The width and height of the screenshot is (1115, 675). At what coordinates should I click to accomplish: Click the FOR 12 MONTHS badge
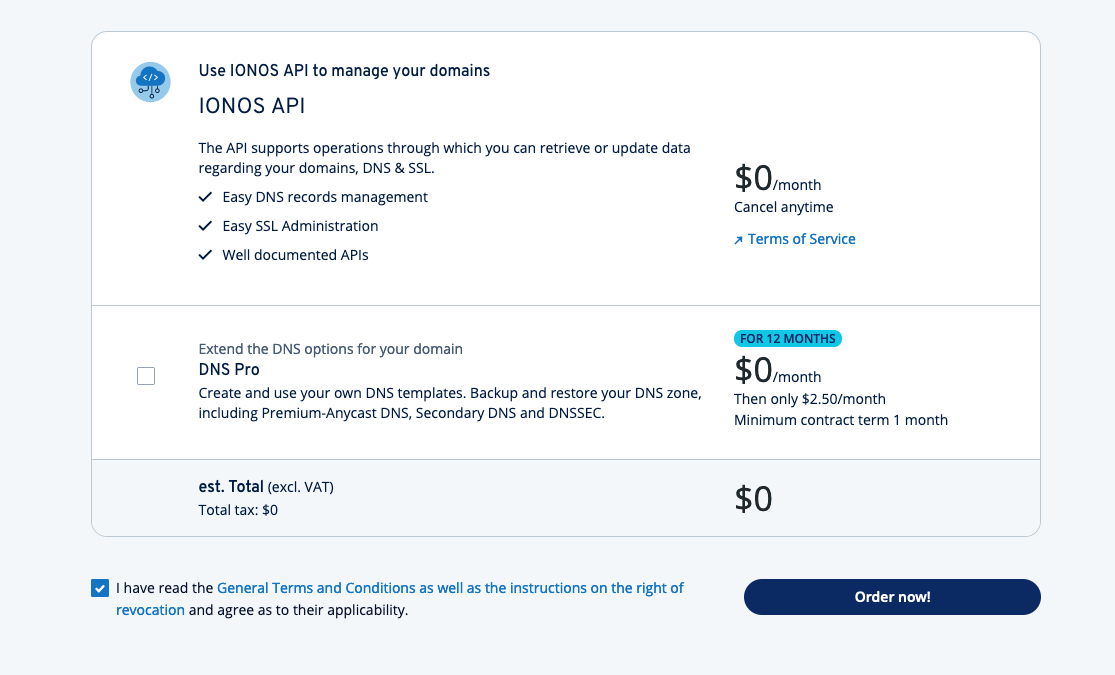pos(787,338)
